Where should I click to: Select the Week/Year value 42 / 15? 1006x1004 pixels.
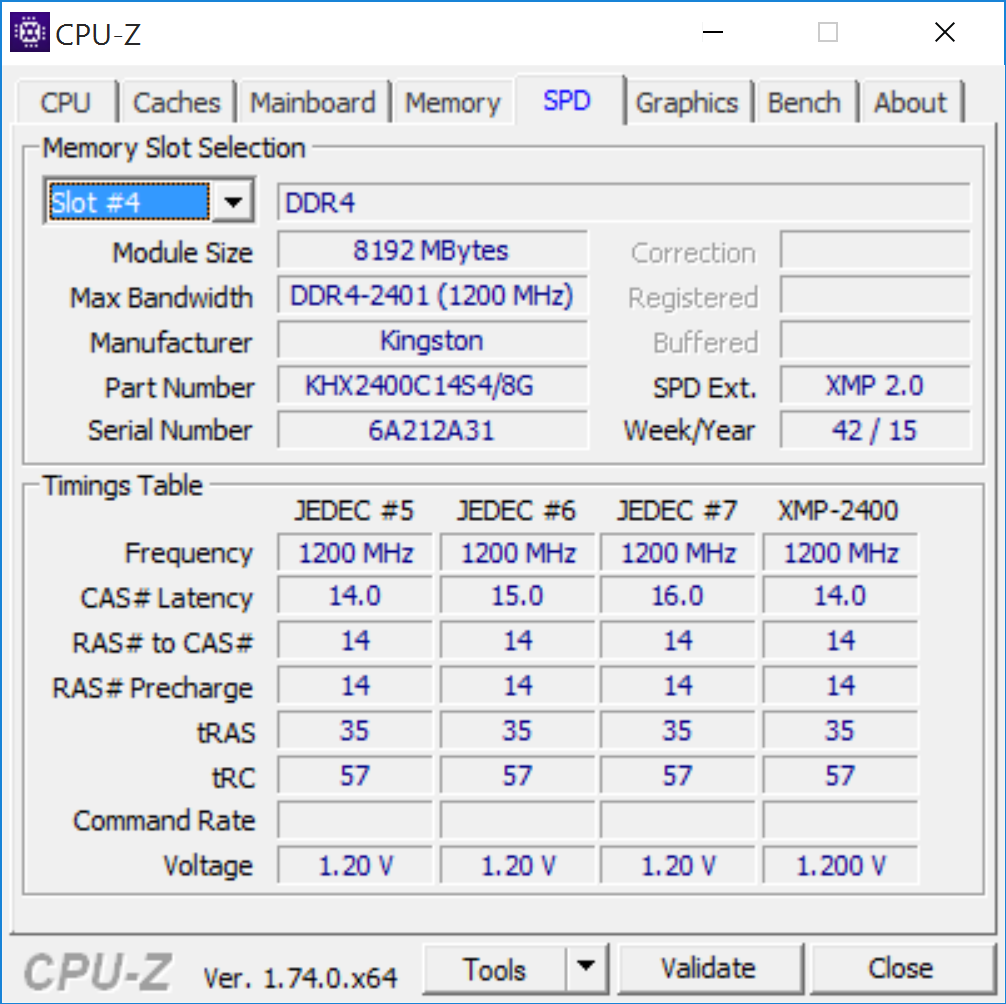[875, 430]
